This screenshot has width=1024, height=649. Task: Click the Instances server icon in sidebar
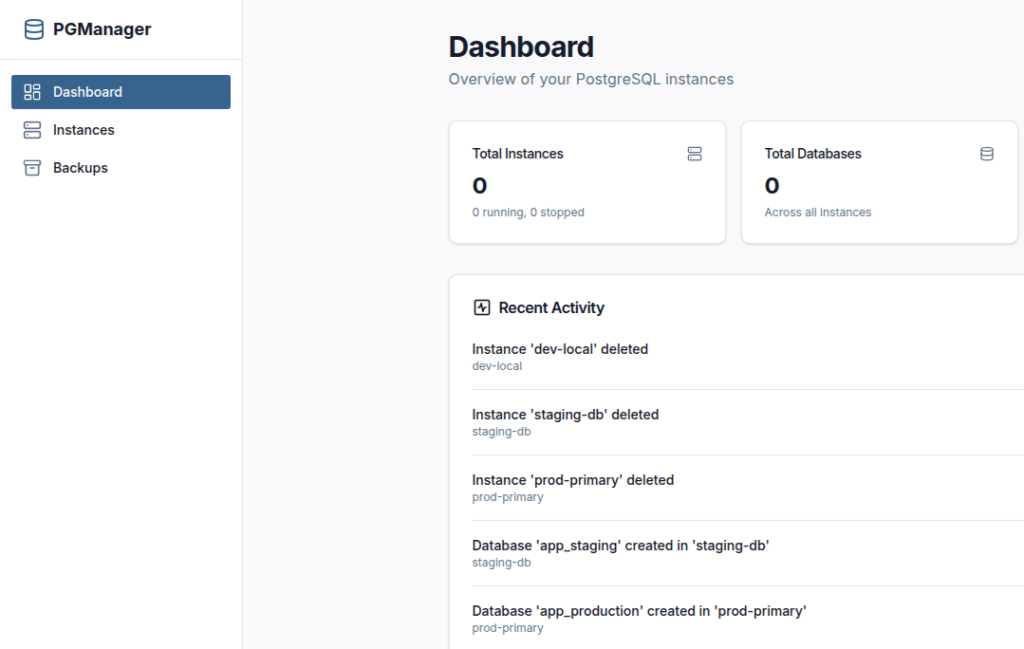pos(32,130)
